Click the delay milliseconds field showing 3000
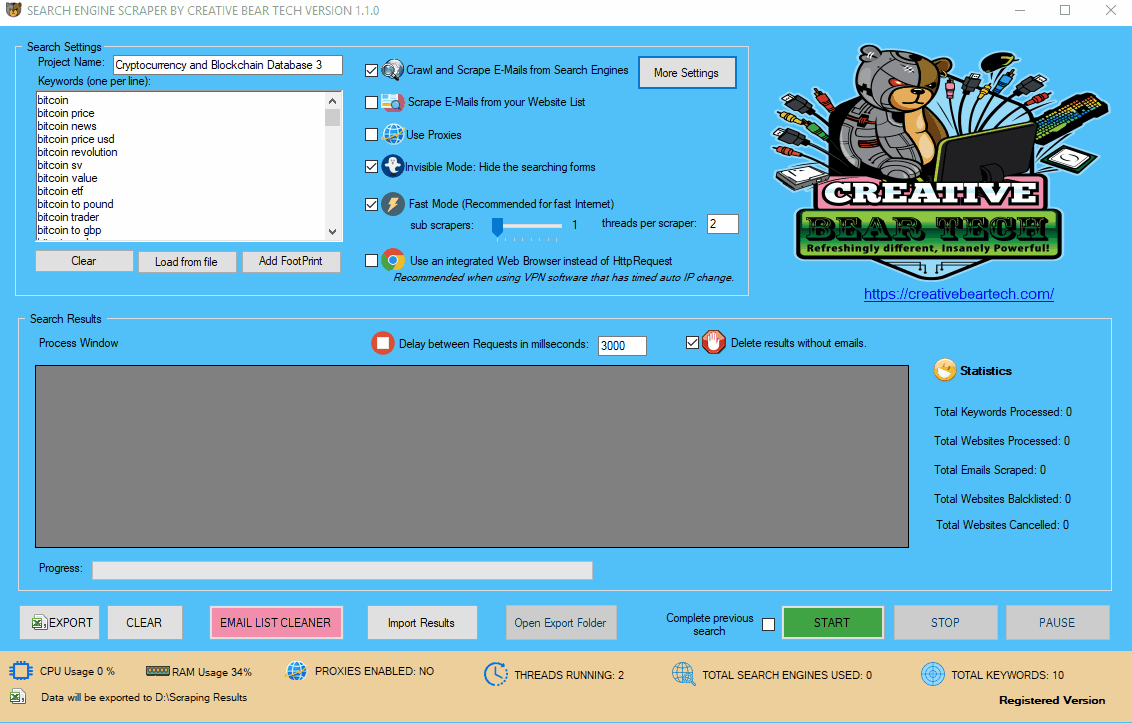This screenshot has width=1132, height=723. coord(622,345)
